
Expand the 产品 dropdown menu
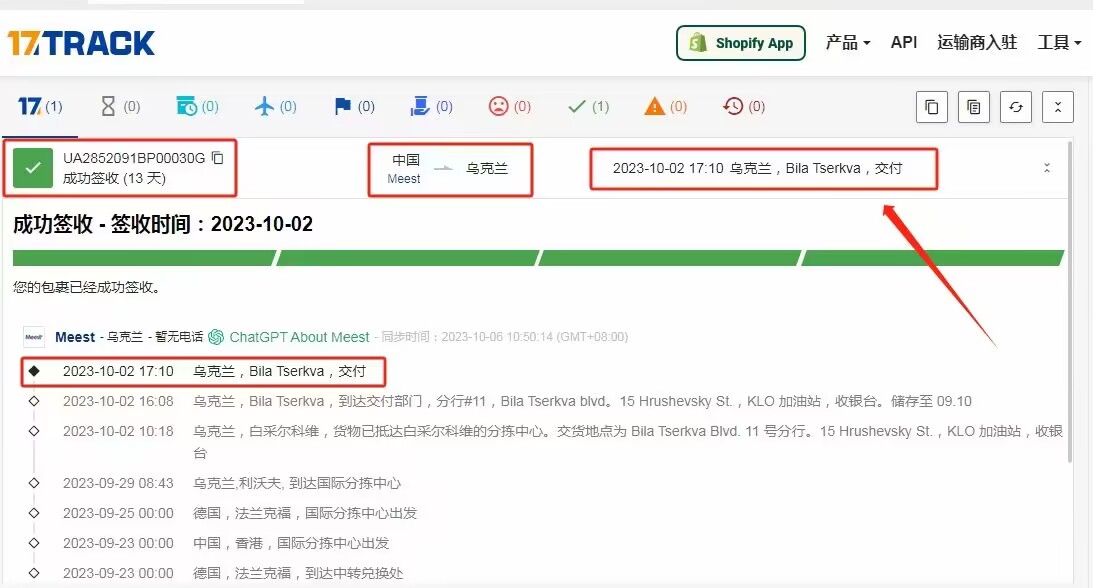point(848,42)
